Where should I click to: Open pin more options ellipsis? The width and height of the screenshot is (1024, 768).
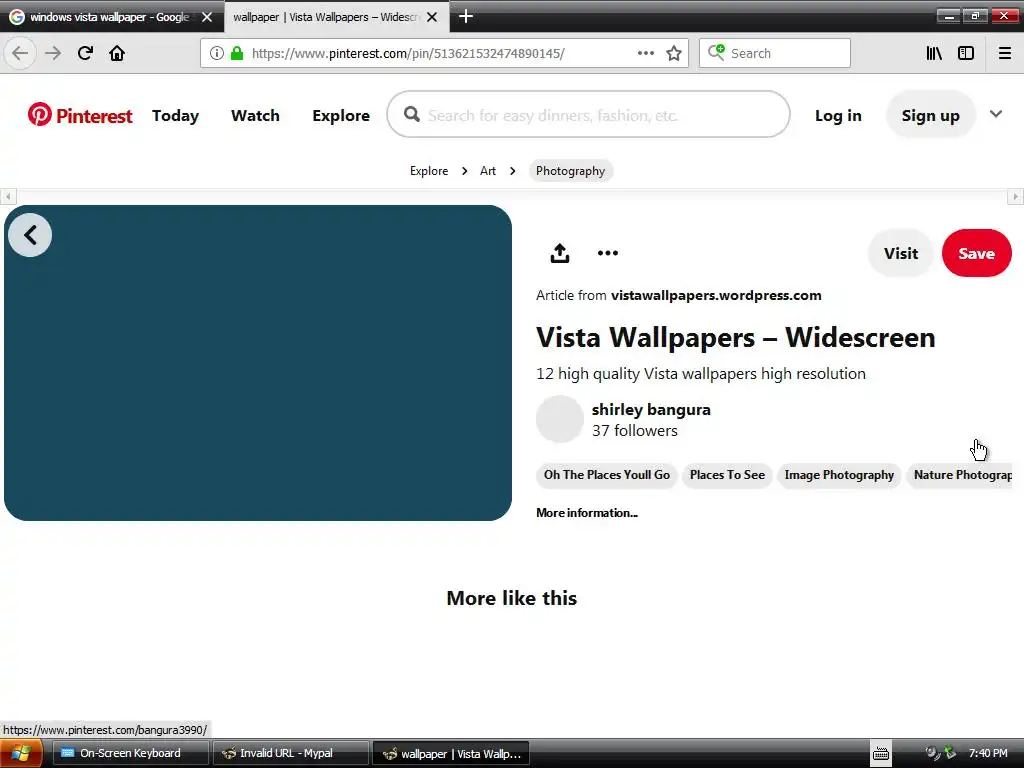pyautogui.click(x=607, y=253)
